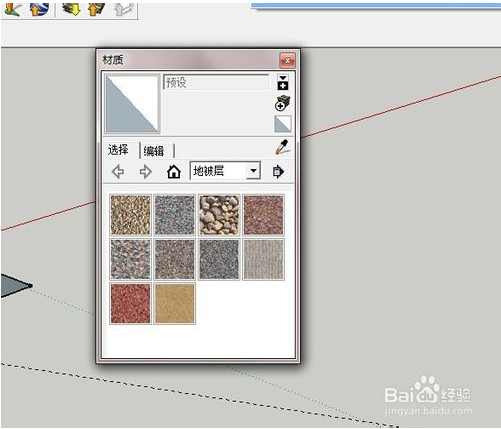Select the beige gravel material thumbnail
Screen dimensions: 501x429
click(x=130, y=215)
